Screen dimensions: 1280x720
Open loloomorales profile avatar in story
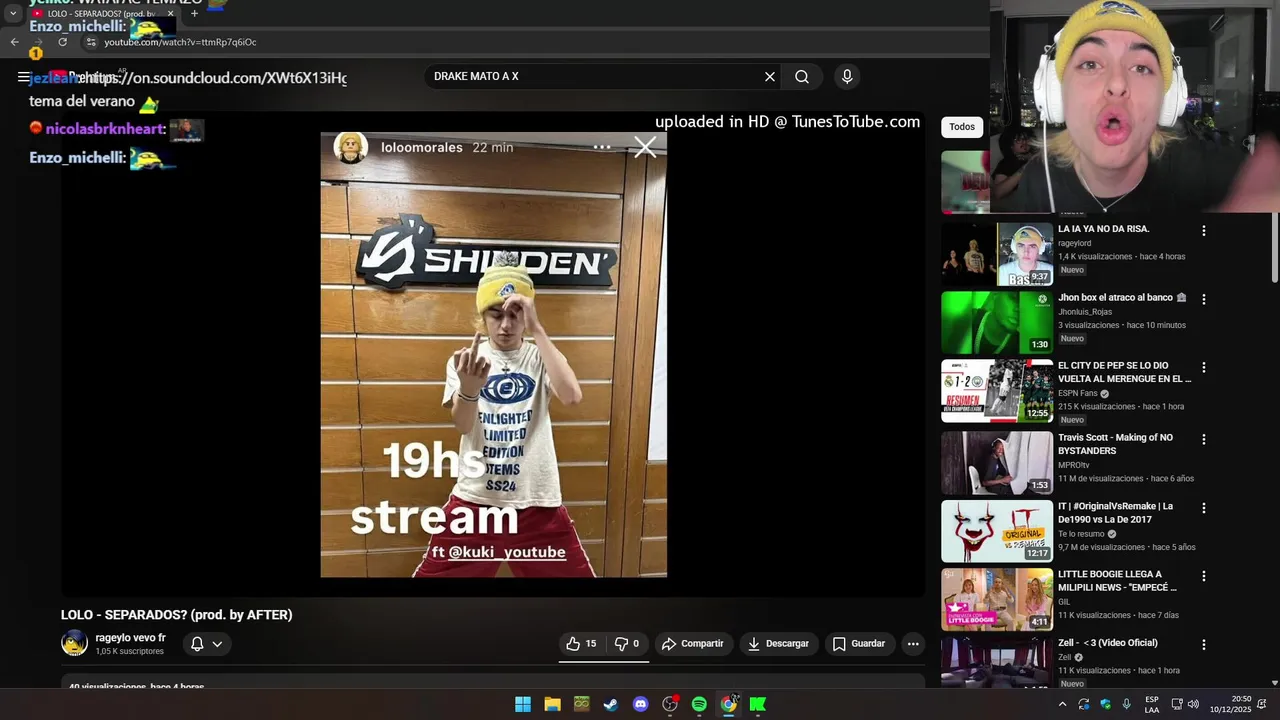[x=350, y=147]
